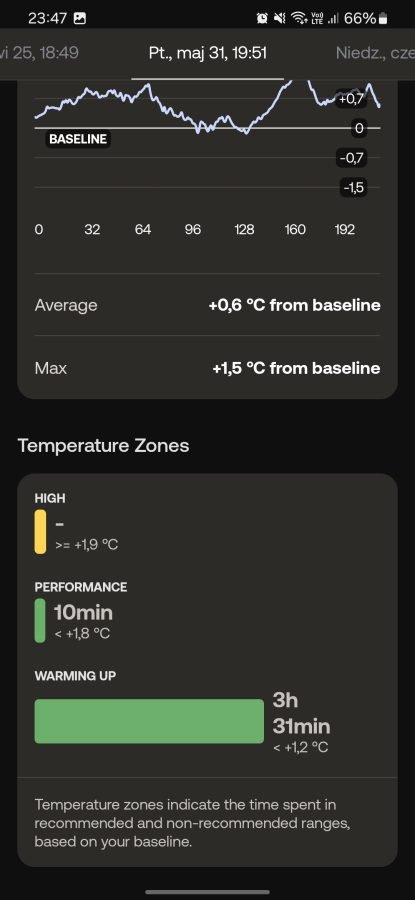The width and height of the screenshot is (415, 900).
Task: Tap the +0,7 axis label on chart
Action: tap(352, 99)
